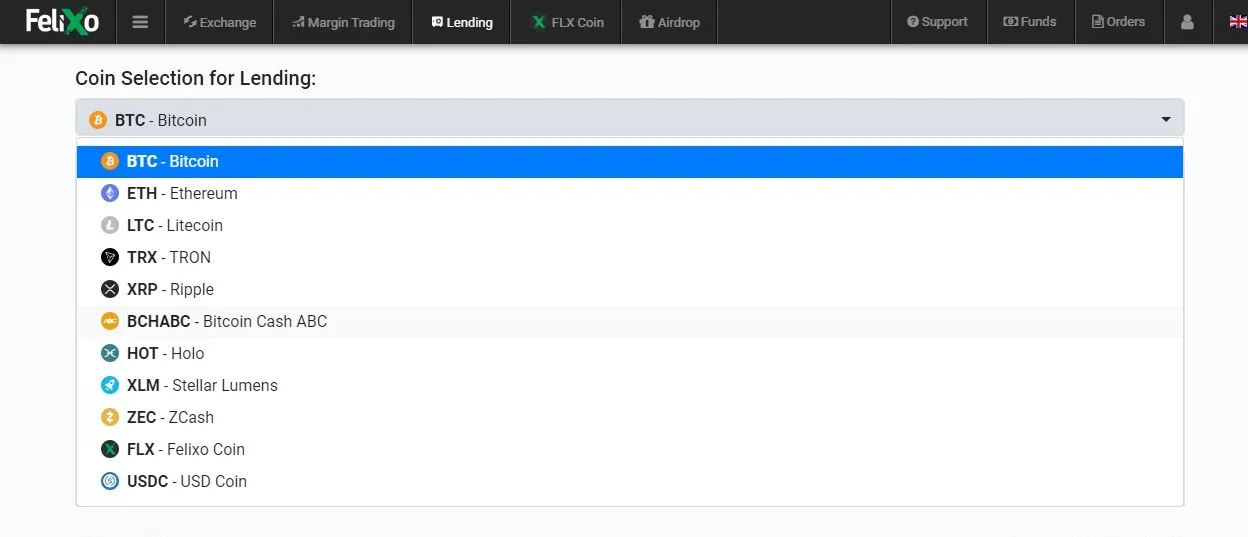Click the black TRON coin icon

click(110, 257)
